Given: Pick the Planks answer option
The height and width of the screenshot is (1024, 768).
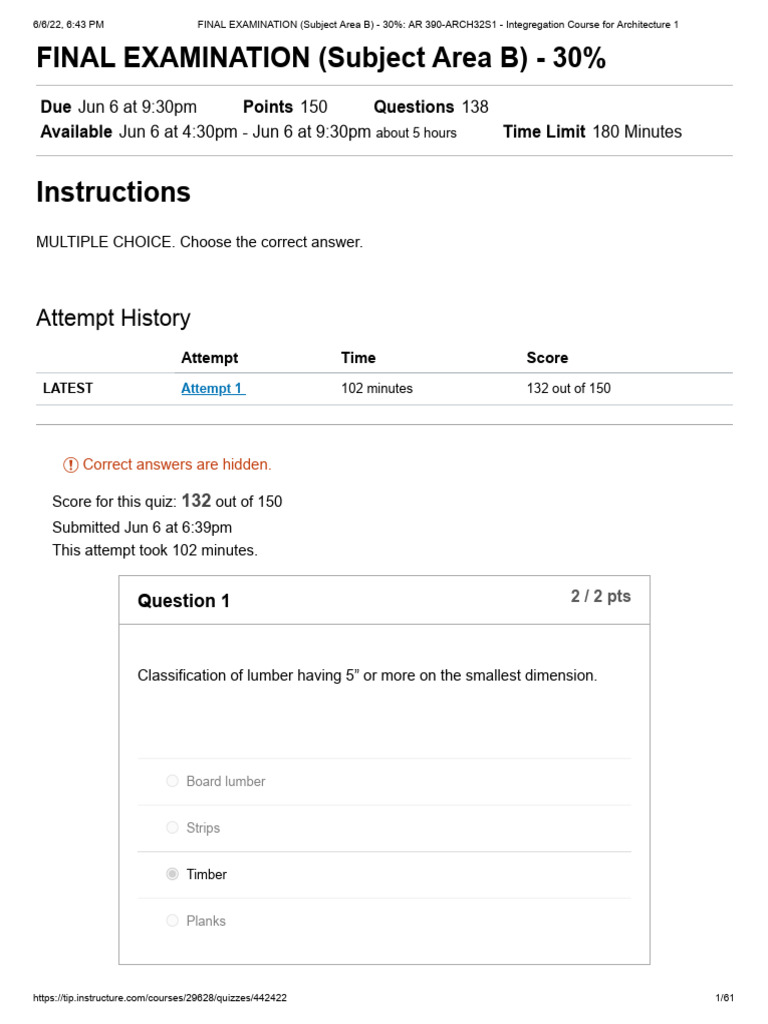Looking at the screenshot, I should tap(173, 921).
